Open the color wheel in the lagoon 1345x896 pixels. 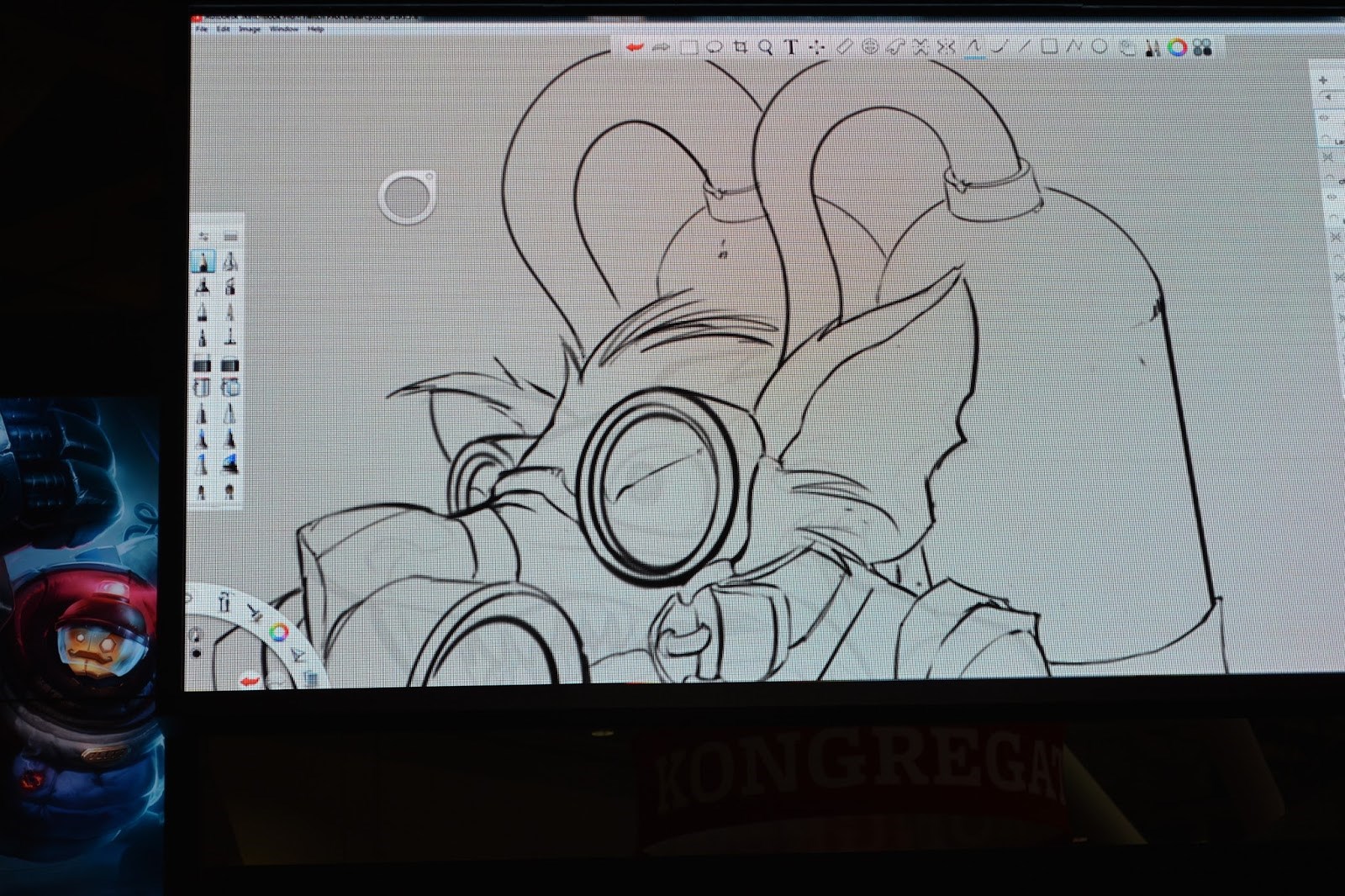click(x=279, y=632)
